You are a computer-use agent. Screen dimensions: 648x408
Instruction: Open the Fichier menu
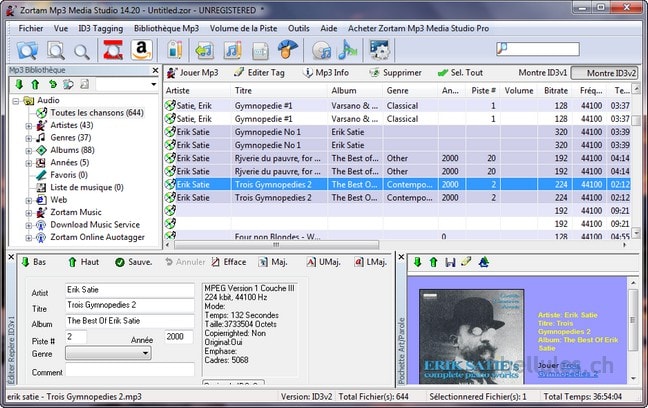pos(31,29)
